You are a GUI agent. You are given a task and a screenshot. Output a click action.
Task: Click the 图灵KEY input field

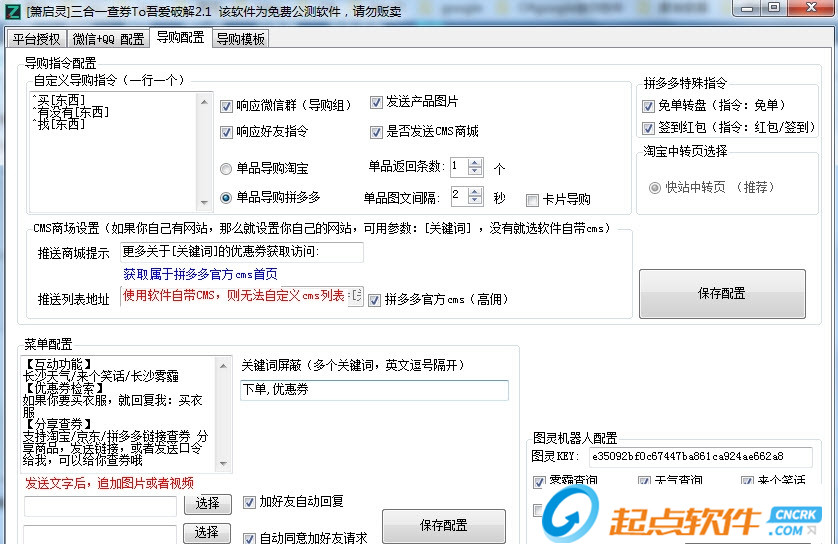(x=701, y=457)
